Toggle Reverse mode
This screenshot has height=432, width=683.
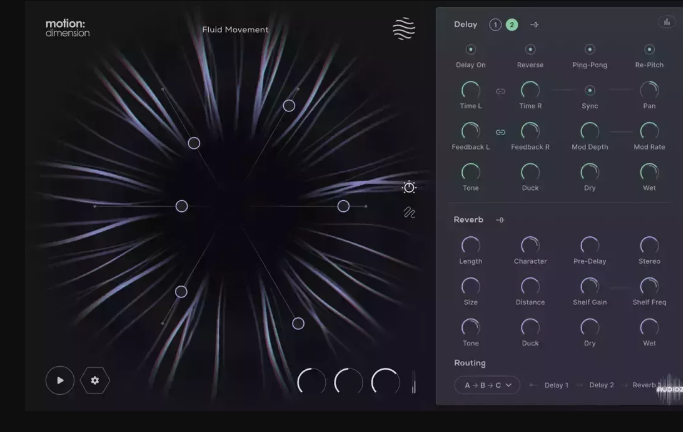pos(530,50)
